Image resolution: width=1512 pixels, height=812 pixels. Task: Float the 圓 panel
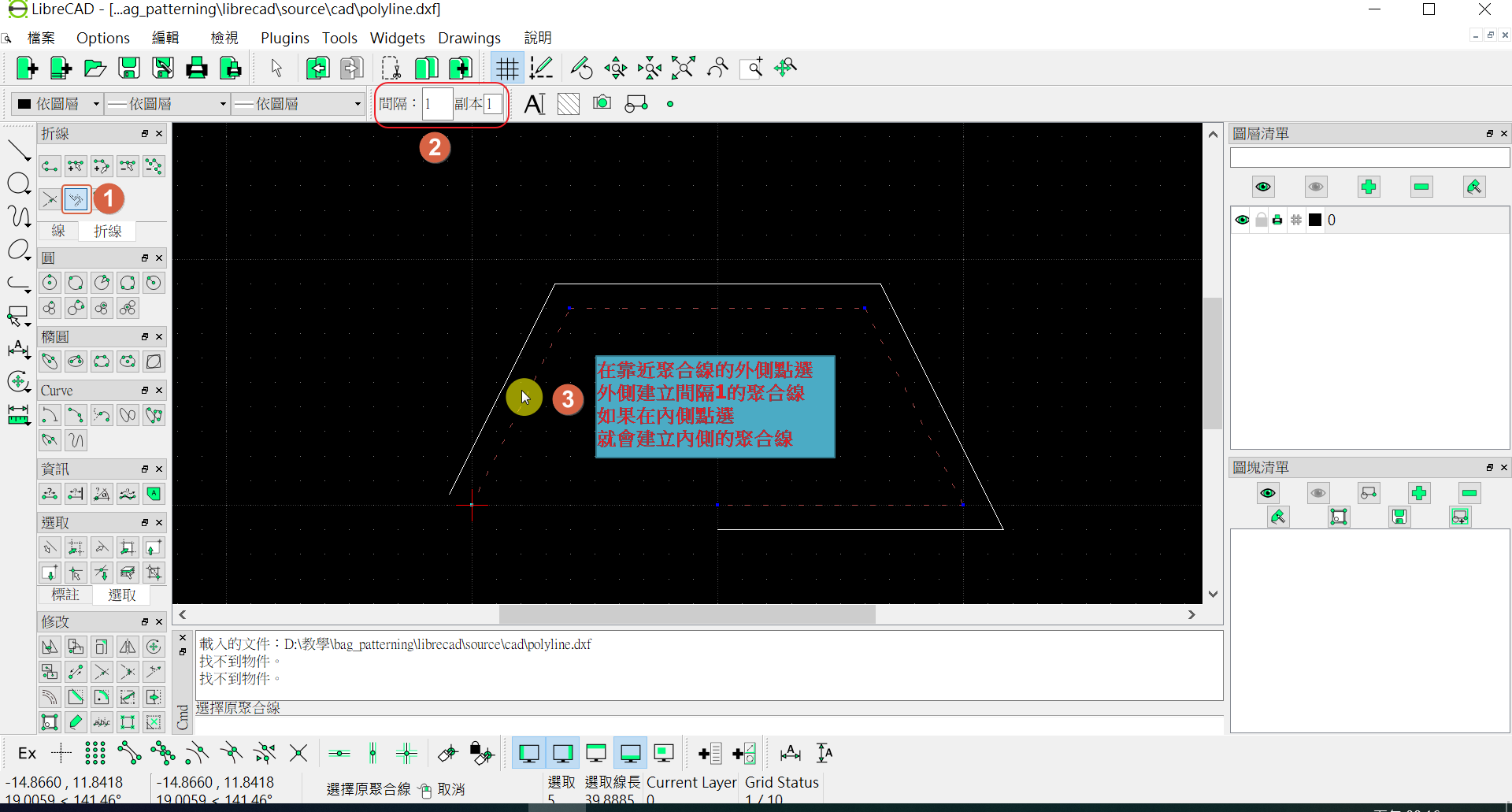click(x=145, y=258)
